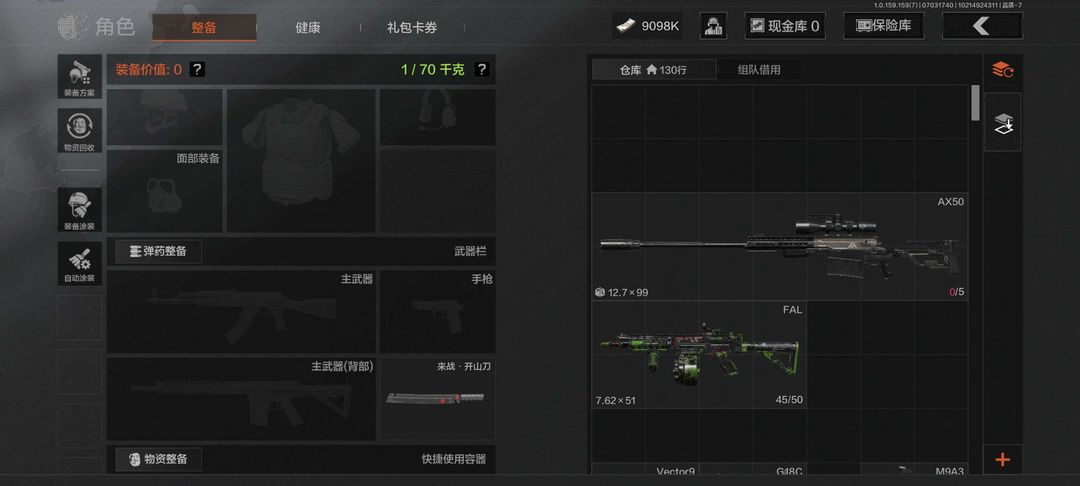Screen dimensions: 1080x486
Task: Open the 保险库 button
Action: (x=884, y=26)
